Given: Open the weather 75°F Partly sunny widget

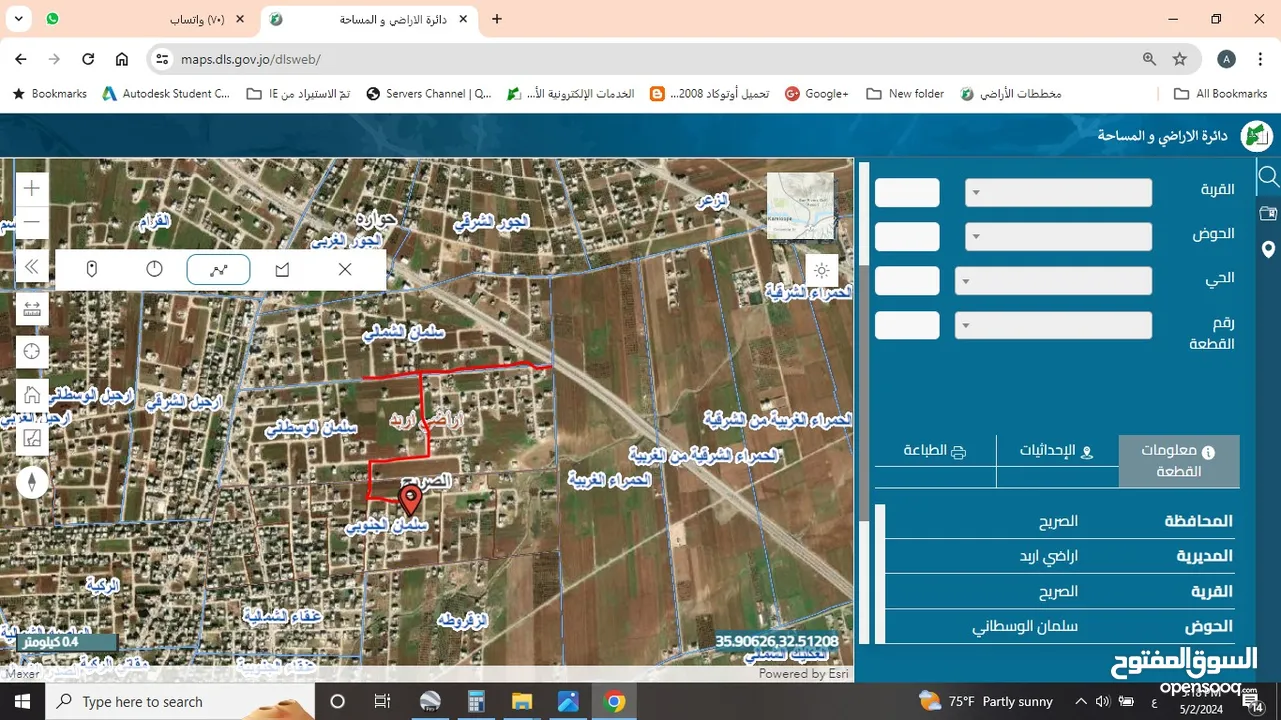Looking at the screenshot, I should (985, 701).
